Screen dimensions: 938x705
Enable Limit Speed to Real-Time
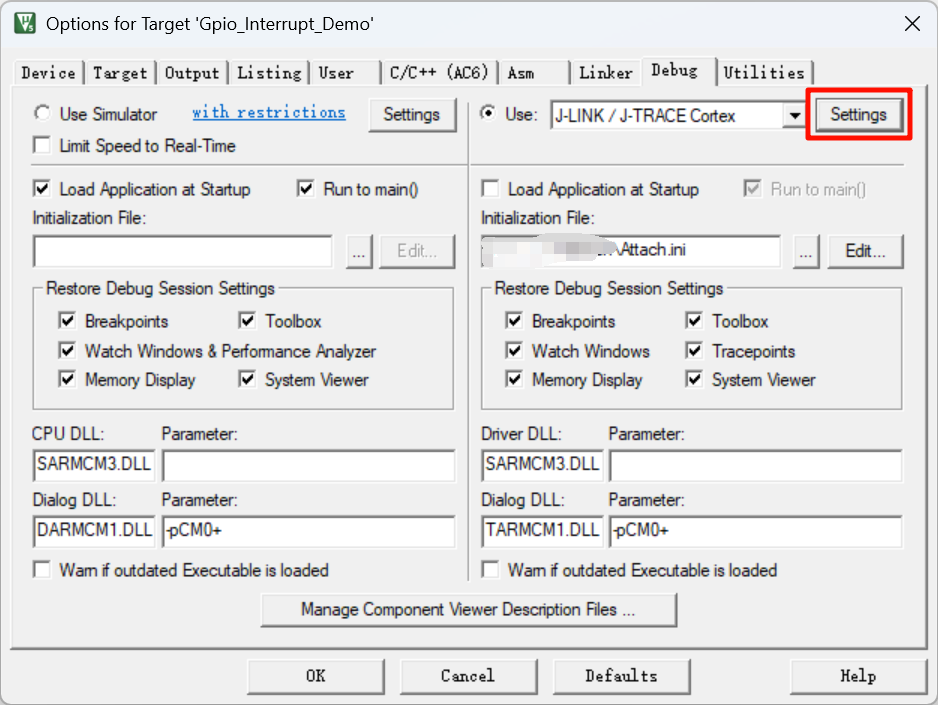pos(42,145)
